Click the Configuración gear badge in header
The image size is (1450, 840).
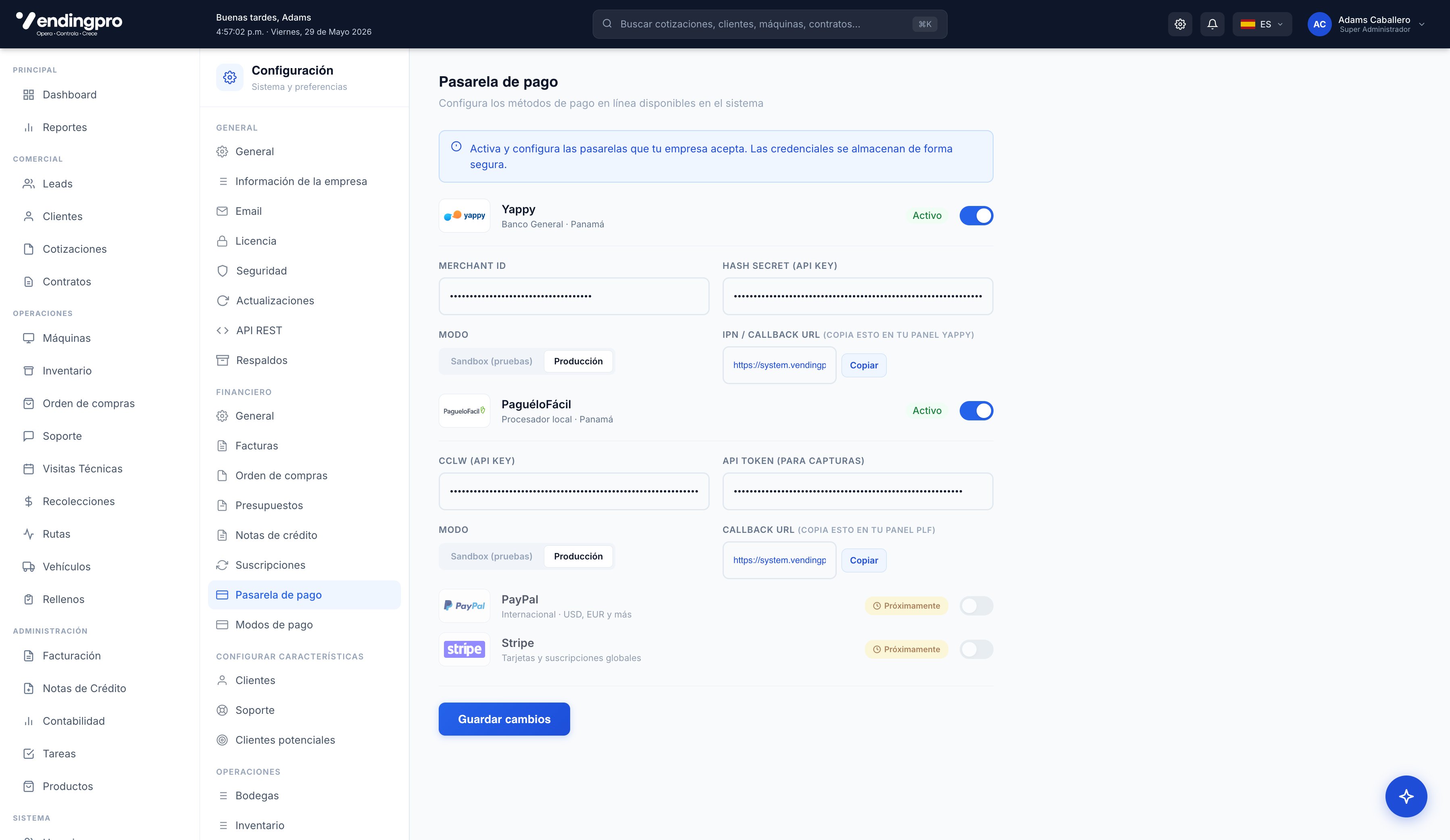pyautogui.click(x=229, y=78)
